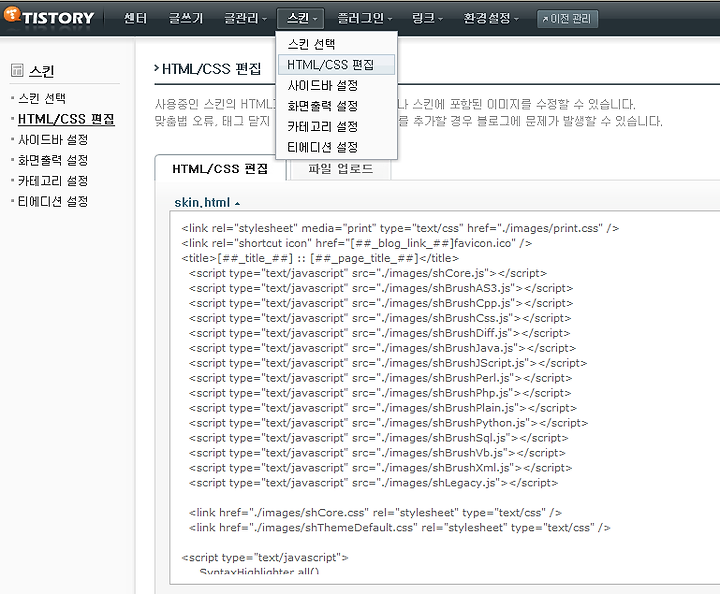Open 화면출력 설정 link in left sidebar
The image size is (720, 594).
point(53,160)
